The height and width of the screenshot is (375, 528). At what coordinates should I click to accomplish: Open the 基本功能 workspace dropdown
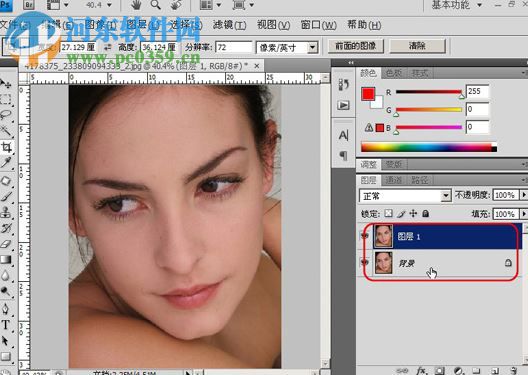coord(456,5)
